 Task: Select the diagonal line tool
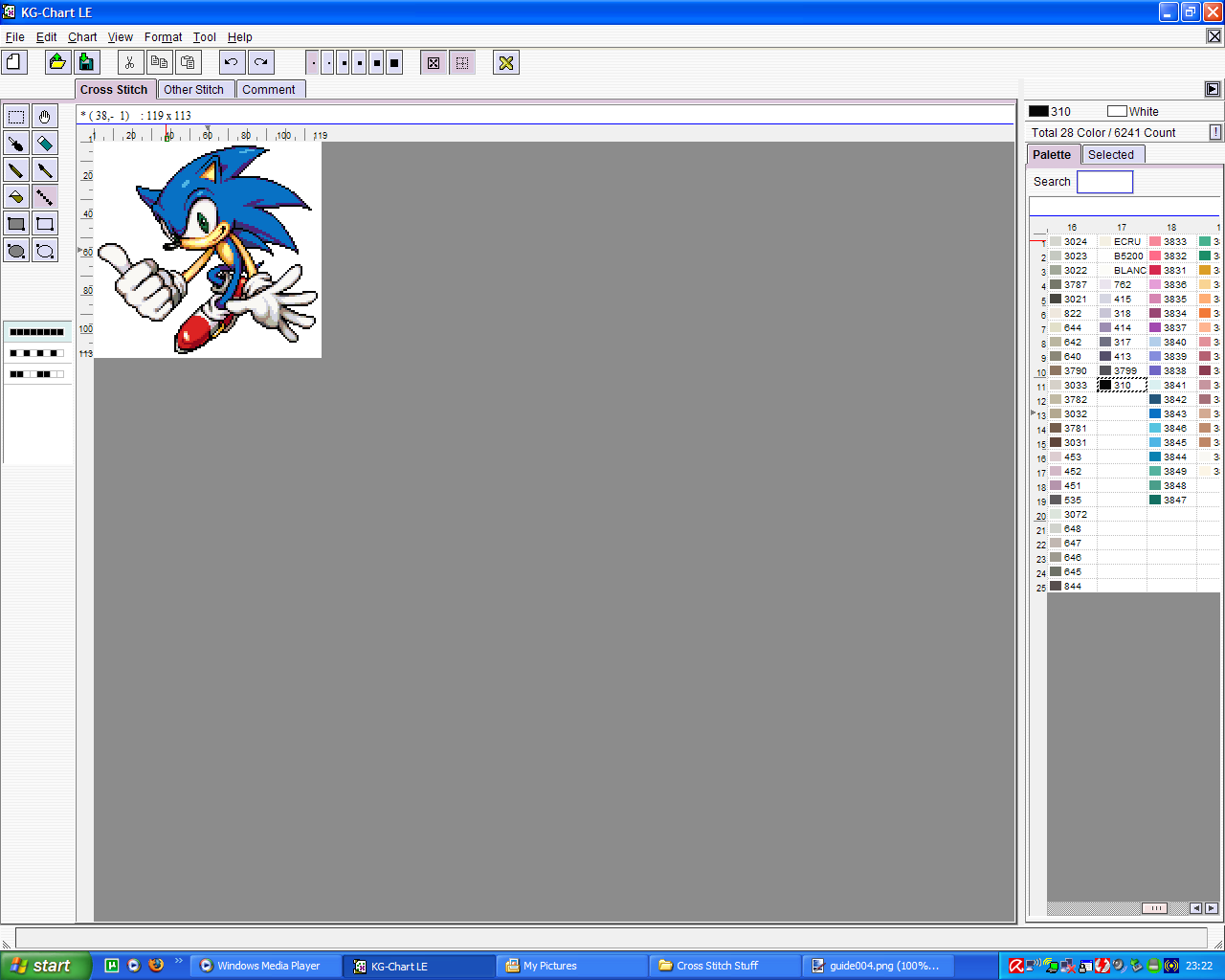coord(45,197)
